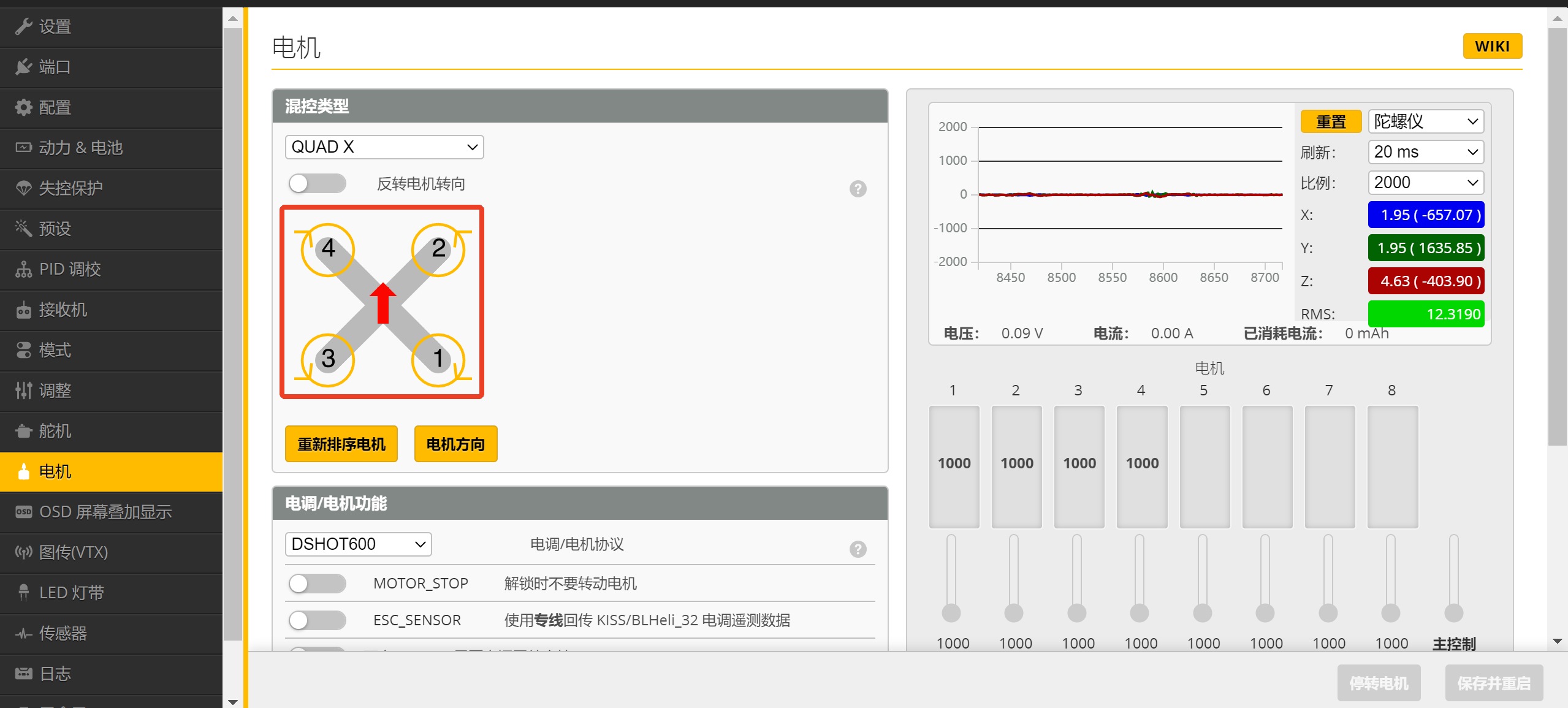The image size is (1568, 708).
Task: Click the 主控制 master slider handle
Action: point(1453,612)
